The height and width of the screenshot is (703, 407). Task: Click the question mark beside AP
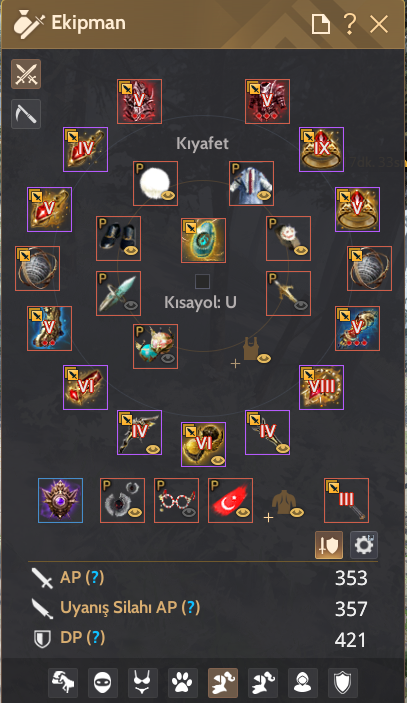pos(95,577)
